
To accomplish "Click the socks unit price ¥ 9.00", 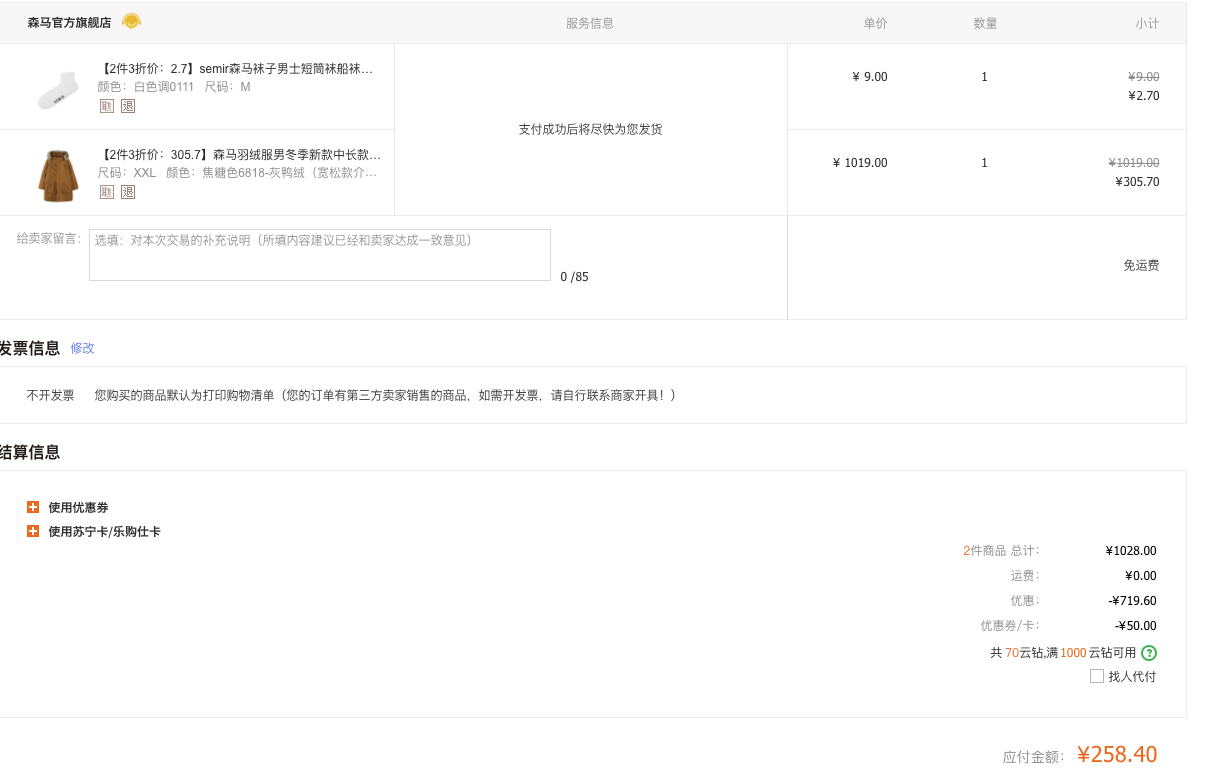I will 869,77.
